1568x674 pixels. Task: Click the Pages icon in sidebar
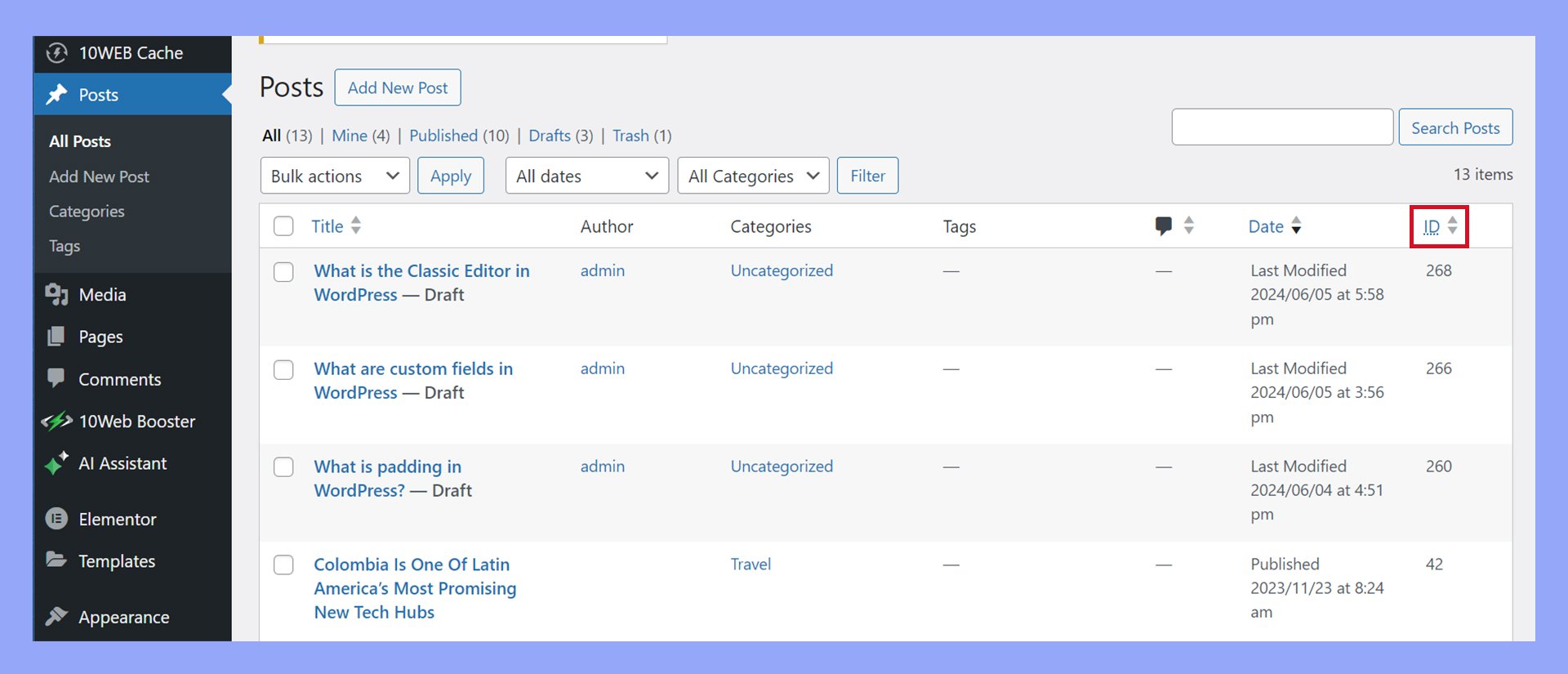click(56, 337)
